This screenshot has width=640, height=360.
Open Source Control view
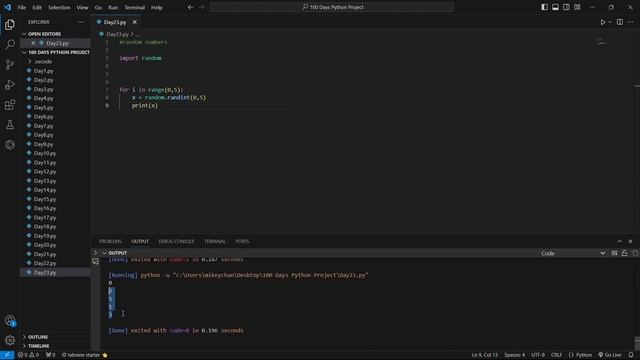tap(10, 64)
